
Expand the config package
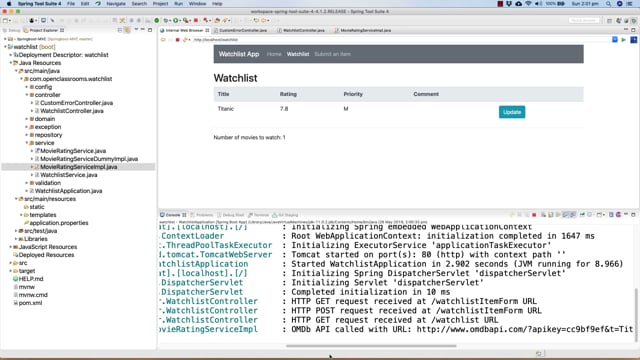[x=27, y=87]
